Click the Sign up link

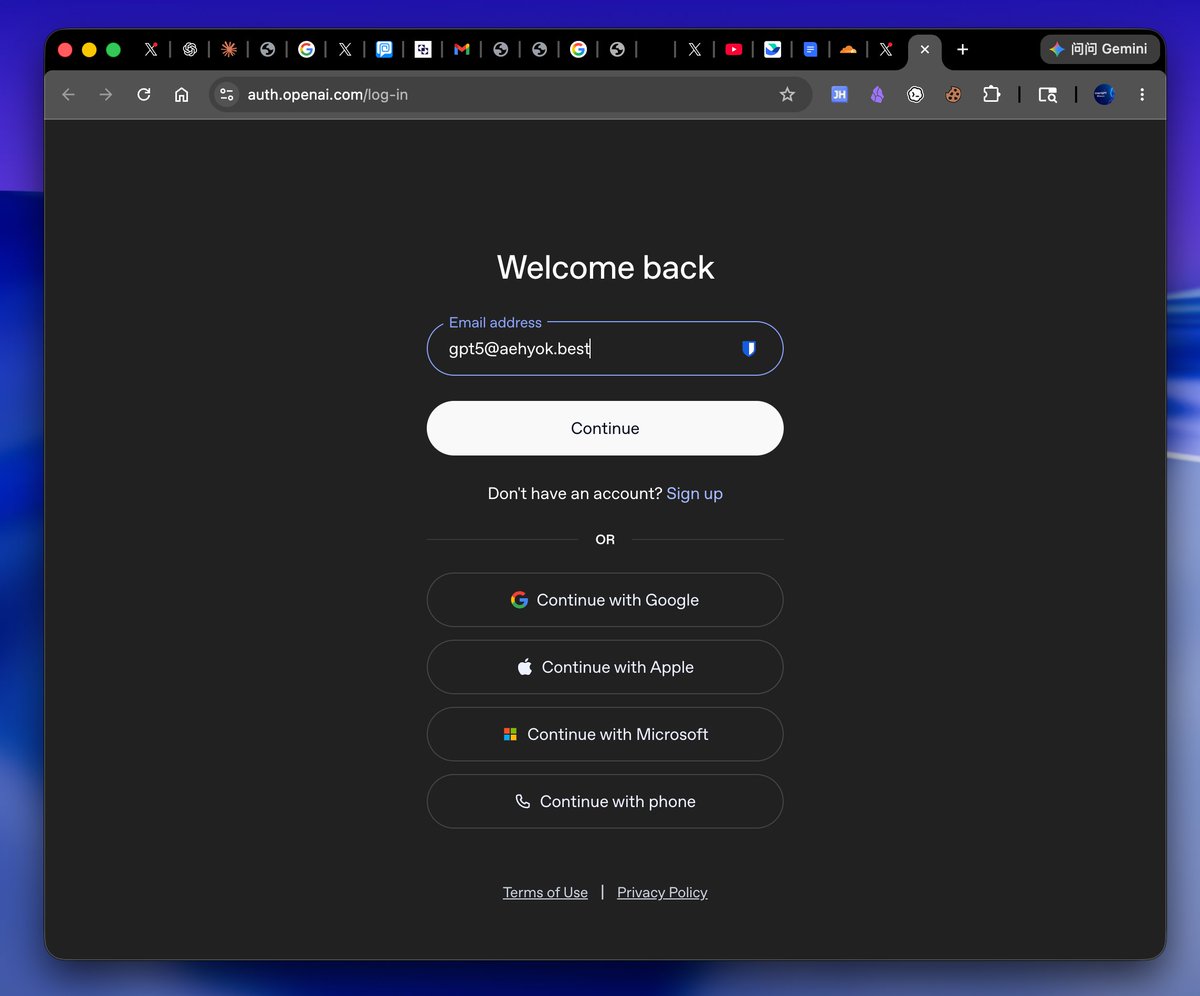[694, 493]
